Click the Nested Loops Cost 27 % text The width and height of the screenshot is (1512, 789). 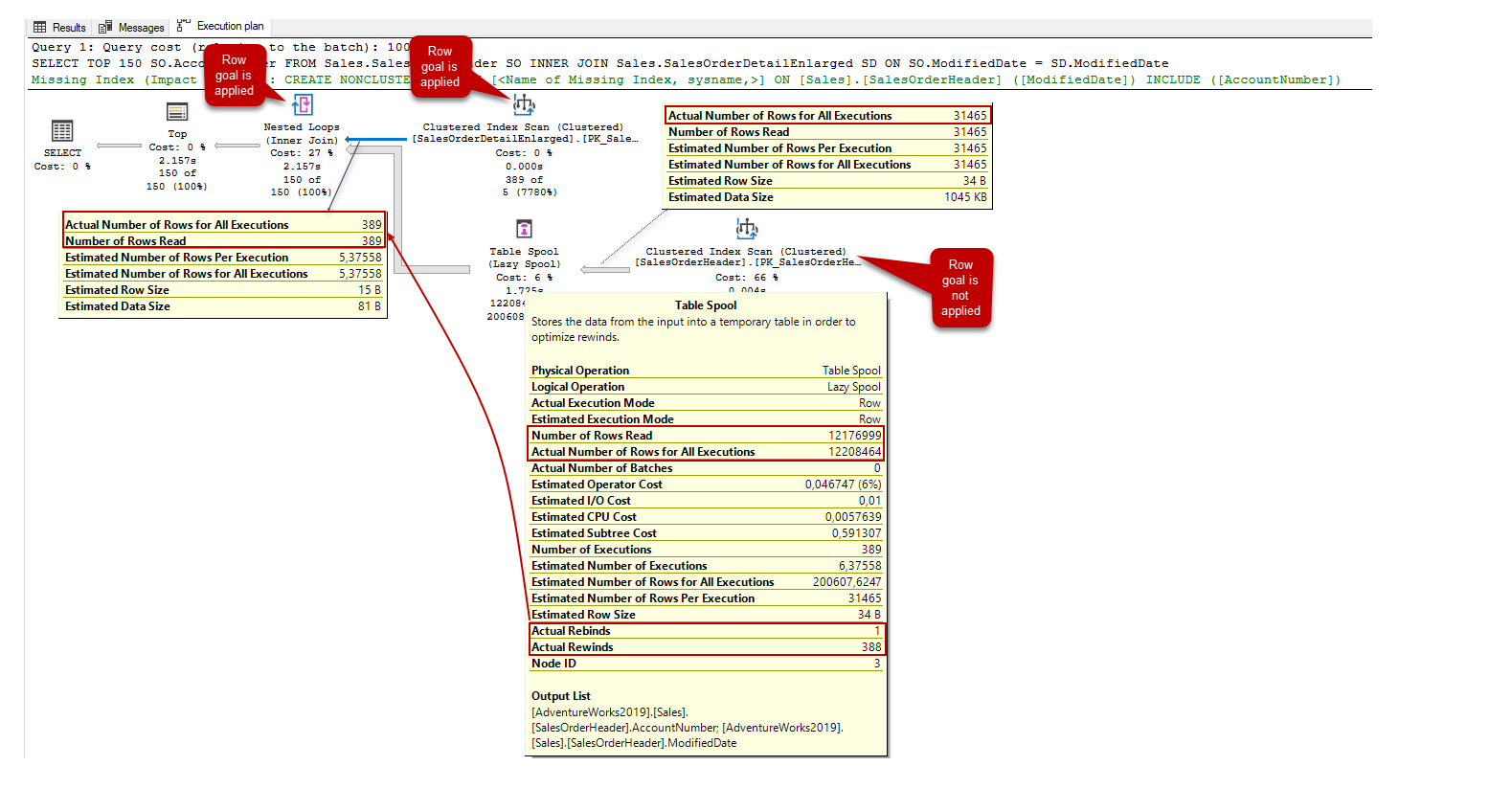[302, 153]
